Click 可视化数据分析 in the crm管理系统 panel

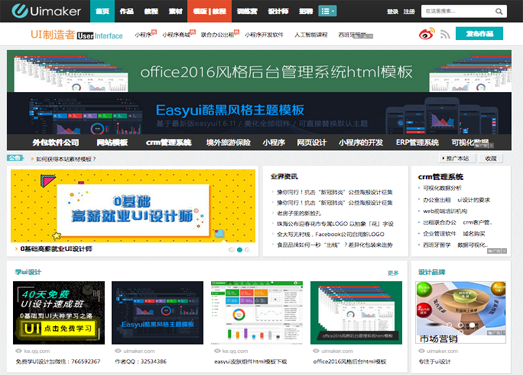point(442,188)
